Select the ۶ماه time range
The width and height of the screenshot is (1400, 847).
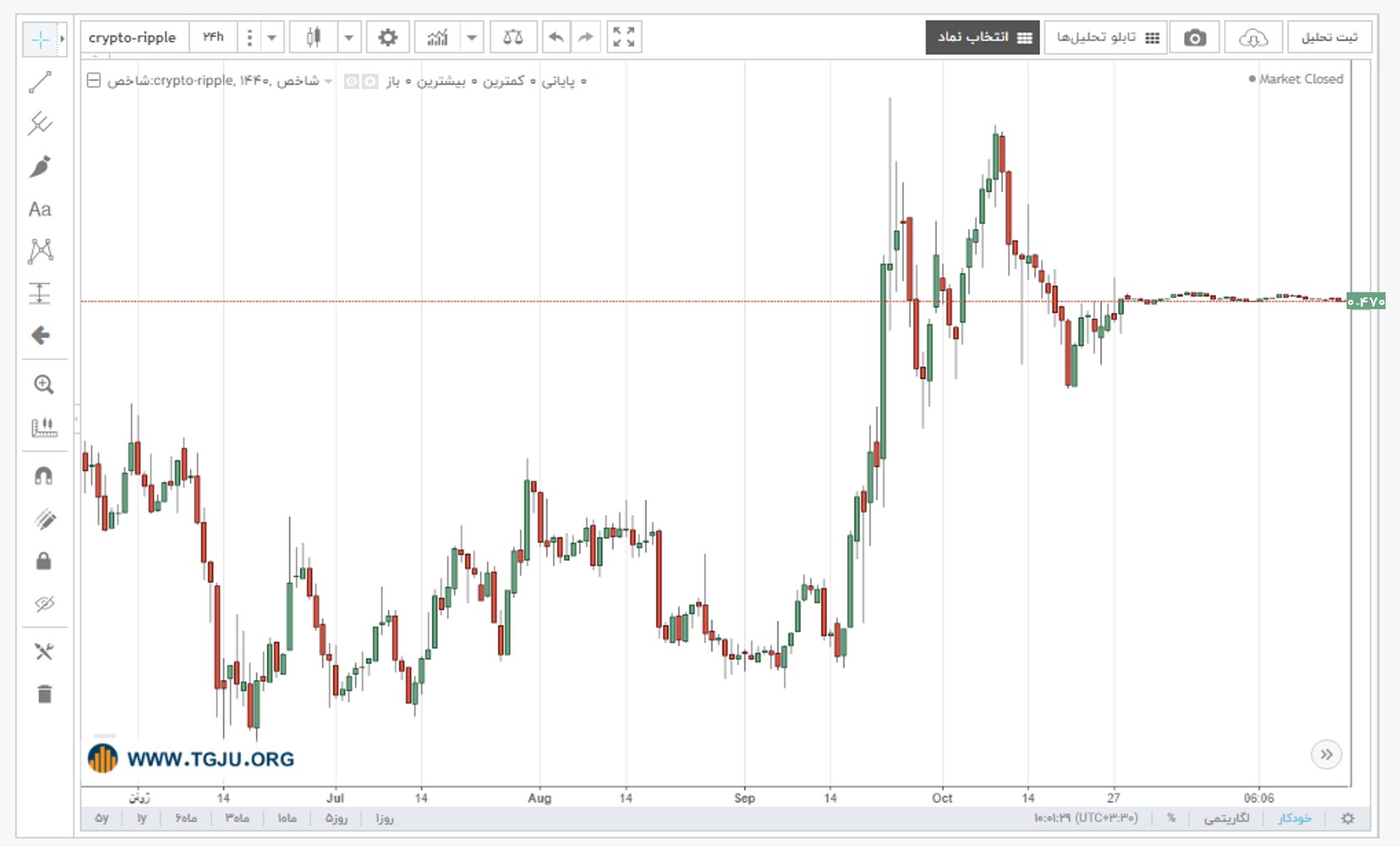coord(186,818)
